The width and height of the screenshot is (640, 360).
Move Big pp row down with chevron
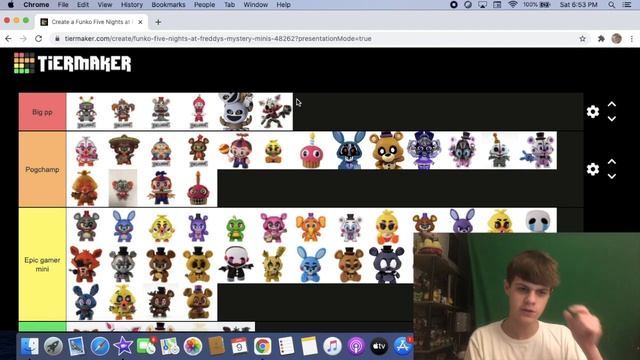[611, 119]
